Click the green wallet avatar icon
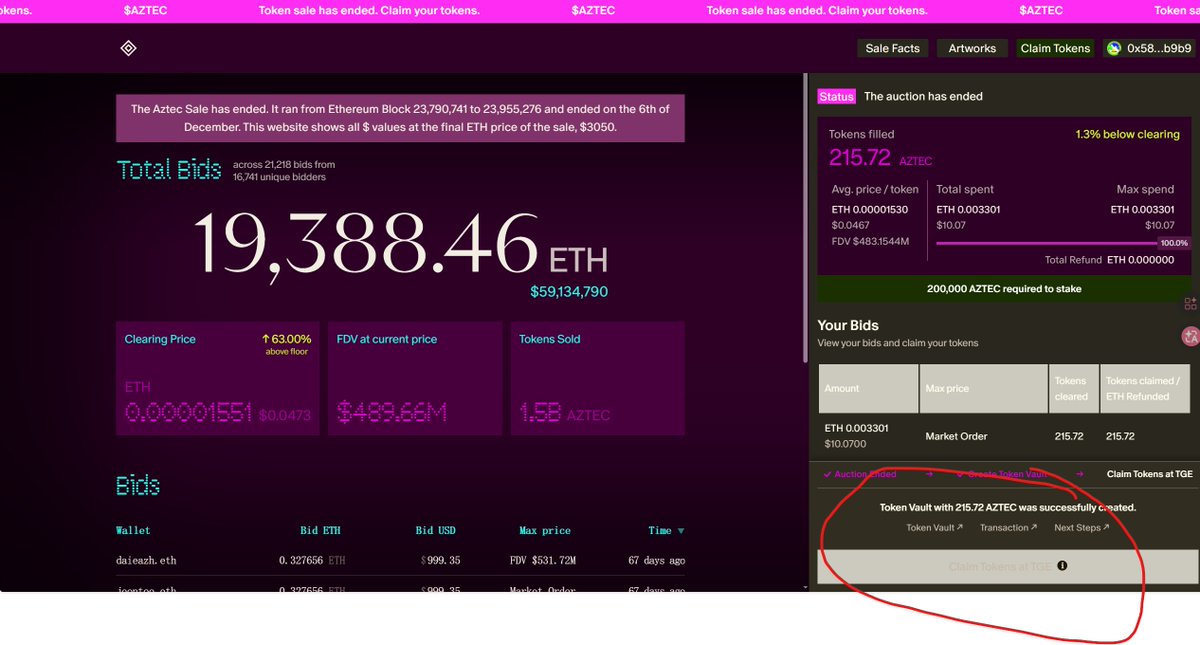1200x645 pixels. pos(1114,48)
